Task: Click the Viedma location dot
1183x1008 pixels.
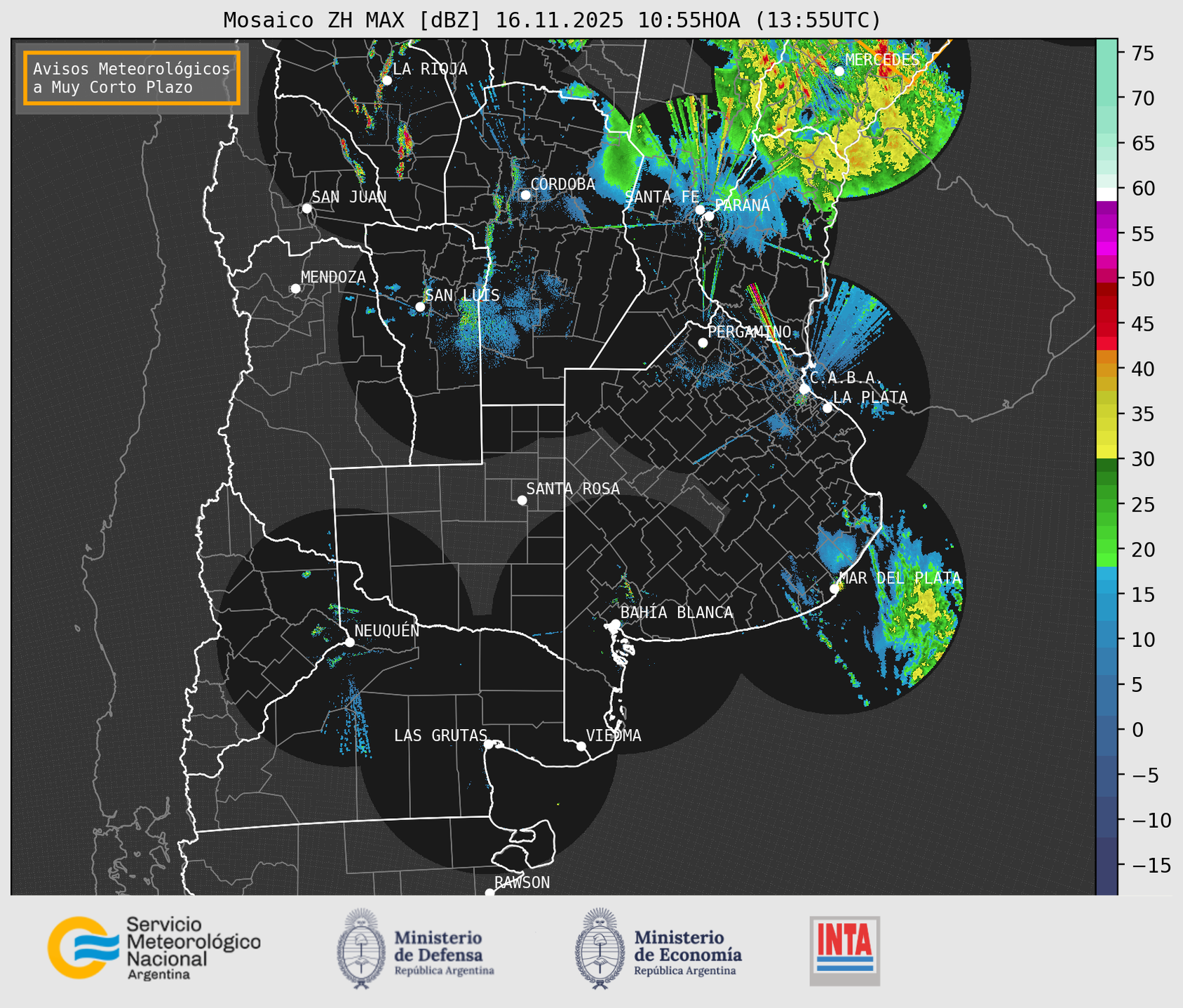Action: [581, 747]
